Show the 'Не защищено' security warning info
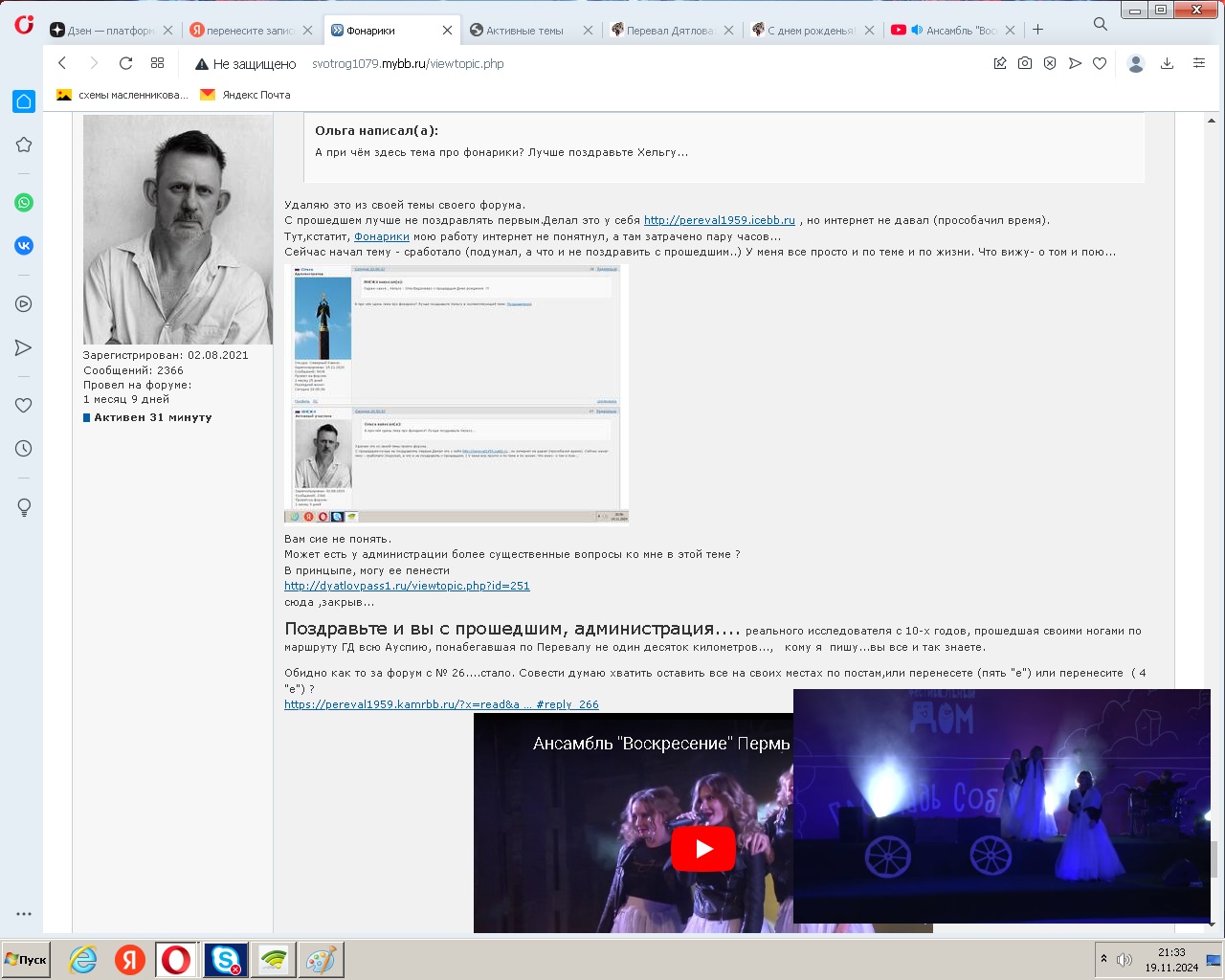The width and height of the screenshot is (1225, 980). [245, 64]
